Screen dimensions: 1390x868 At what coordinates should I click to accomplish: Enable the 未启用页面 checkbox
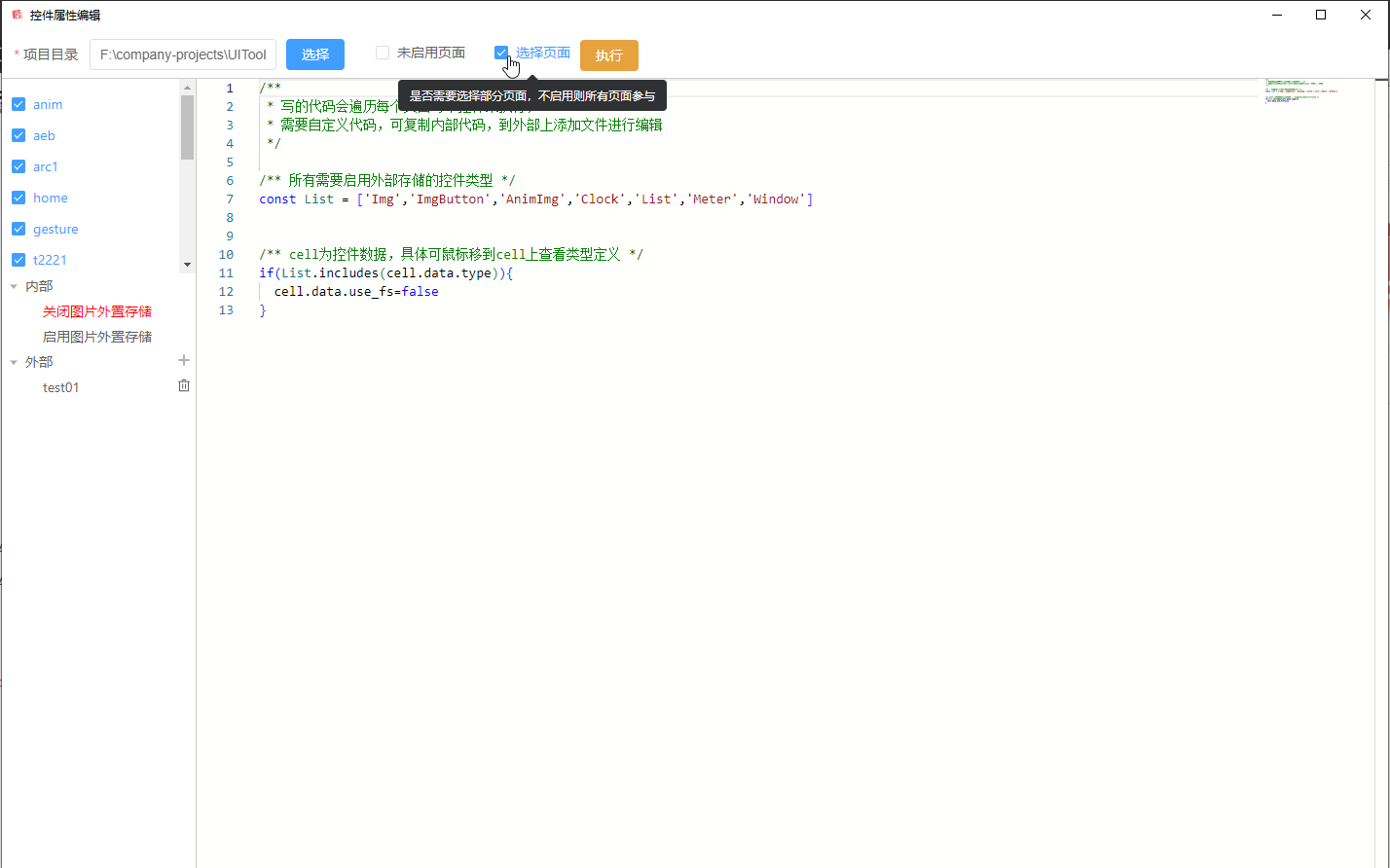pyautogui.click(x=383, y=53)
